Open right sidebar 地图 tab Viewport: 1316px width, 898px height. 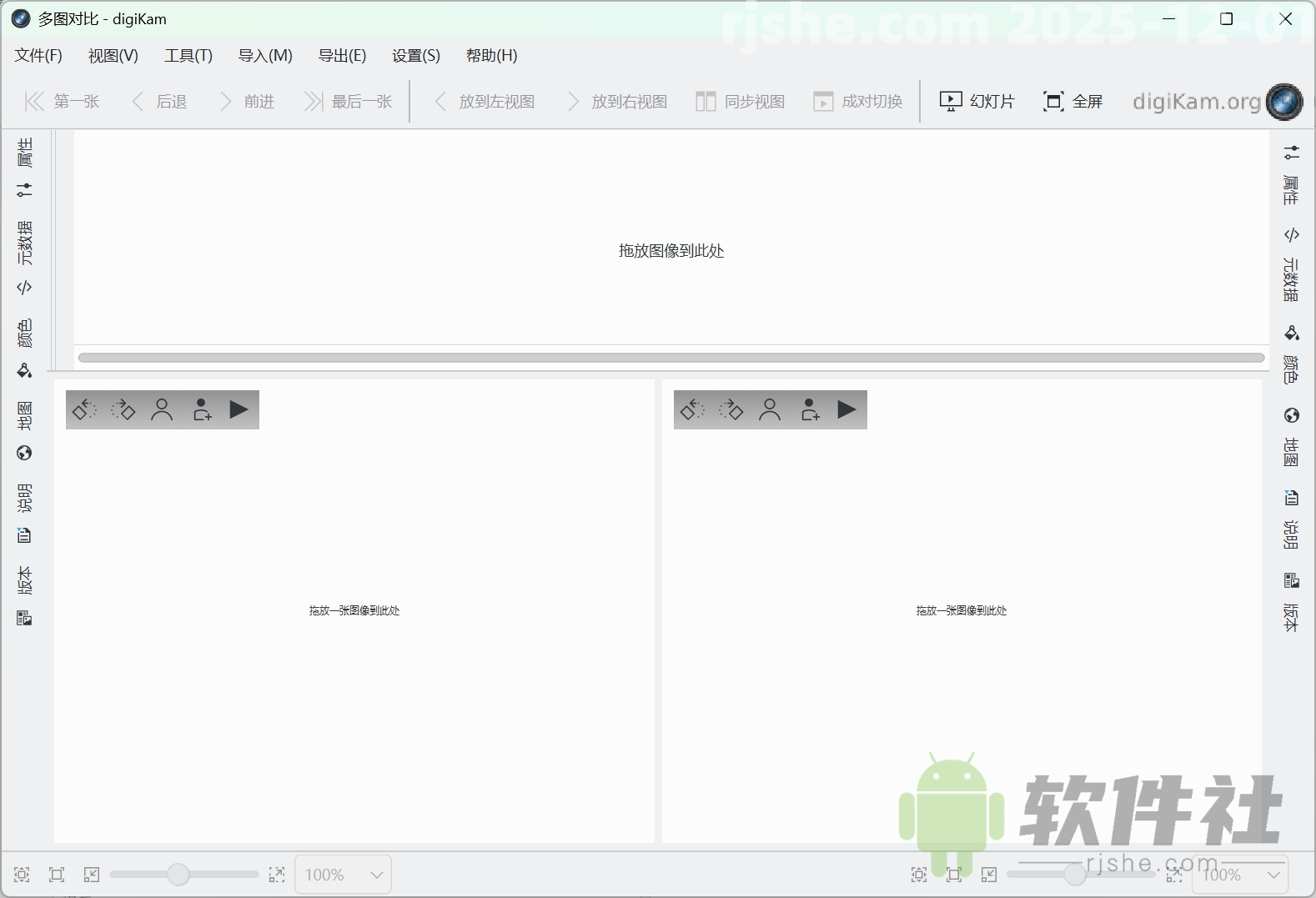pyautogui.click(x=1291, y=438)
